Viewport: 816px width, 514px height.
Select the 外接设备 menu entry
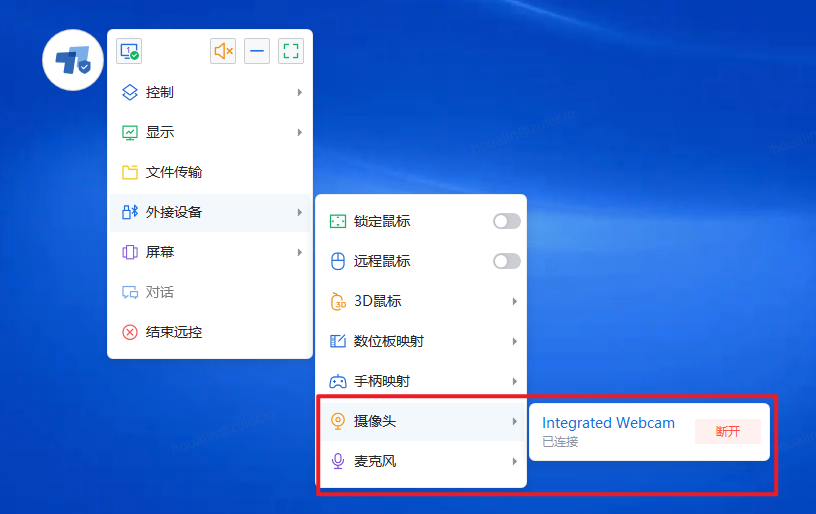[210, 212]
